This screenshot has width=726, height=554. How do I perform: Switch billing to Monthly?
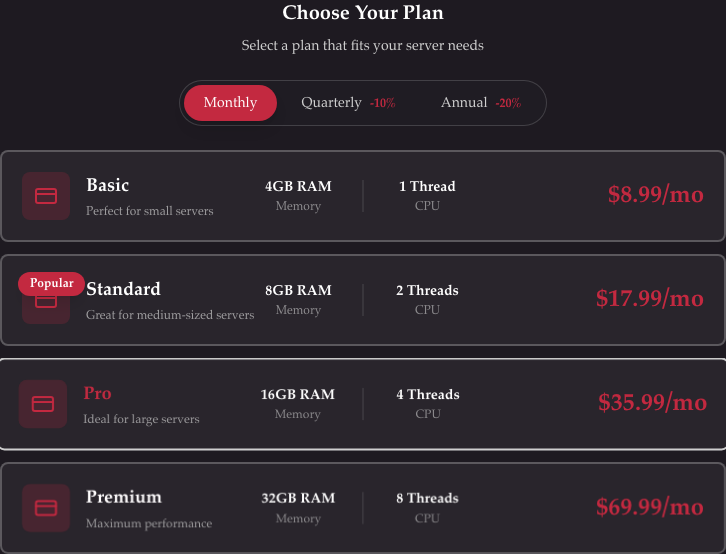point(230,103)
